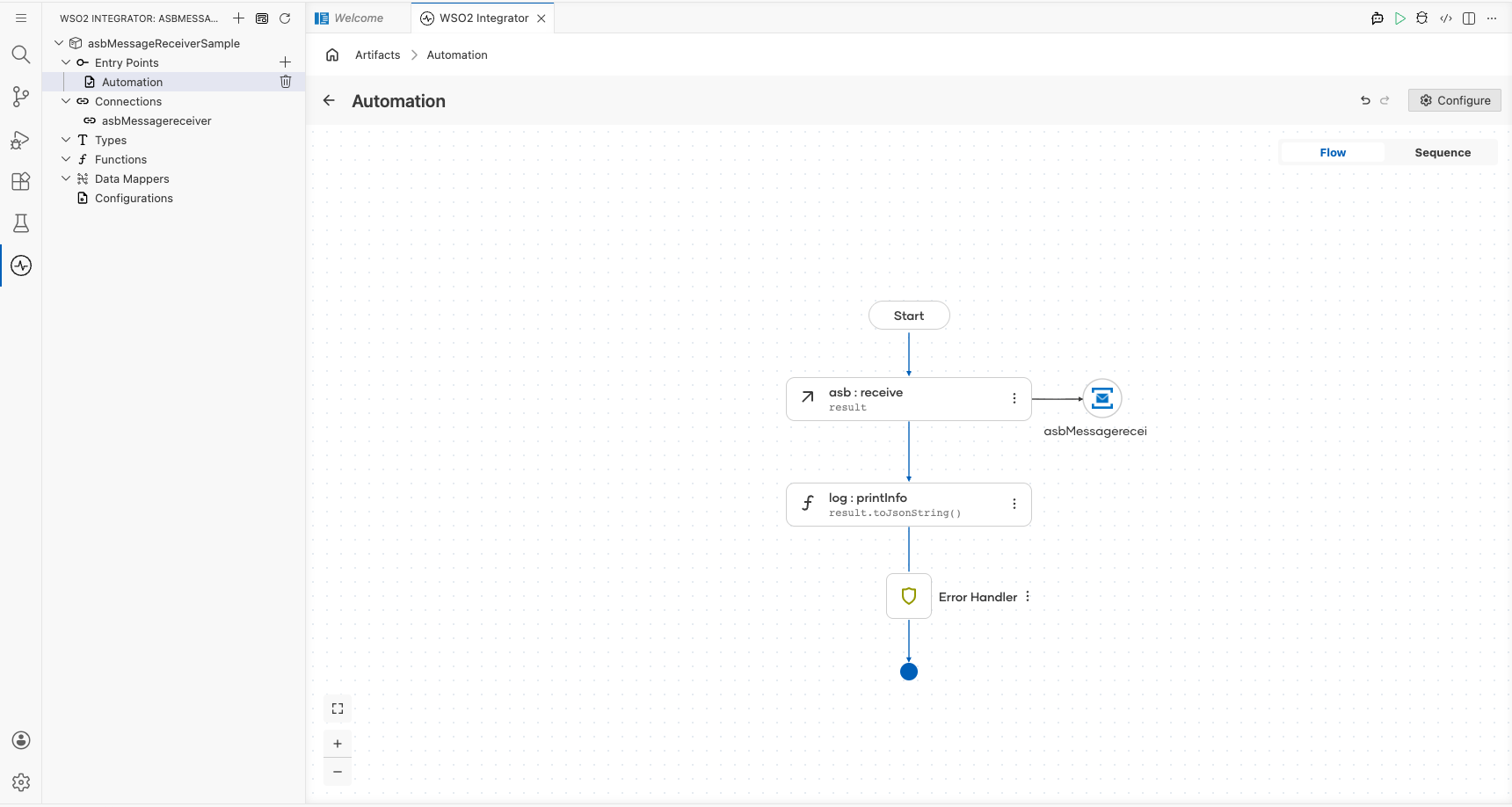Select the asb : receive node
The height and width of the screenshot is (807, 1512).
909,399
